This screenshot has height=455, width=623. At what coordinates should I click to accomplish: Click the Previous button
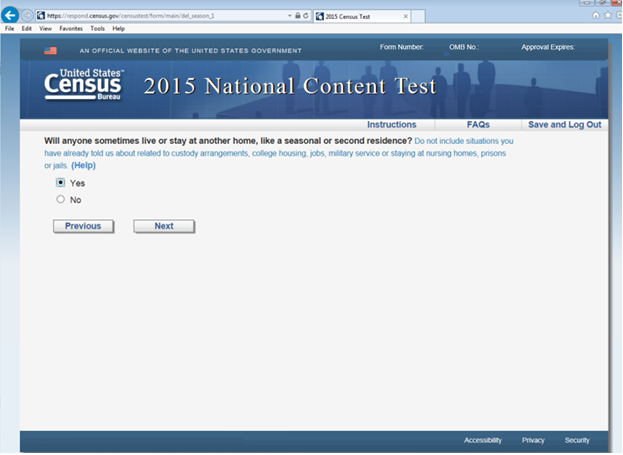[83, 226]
